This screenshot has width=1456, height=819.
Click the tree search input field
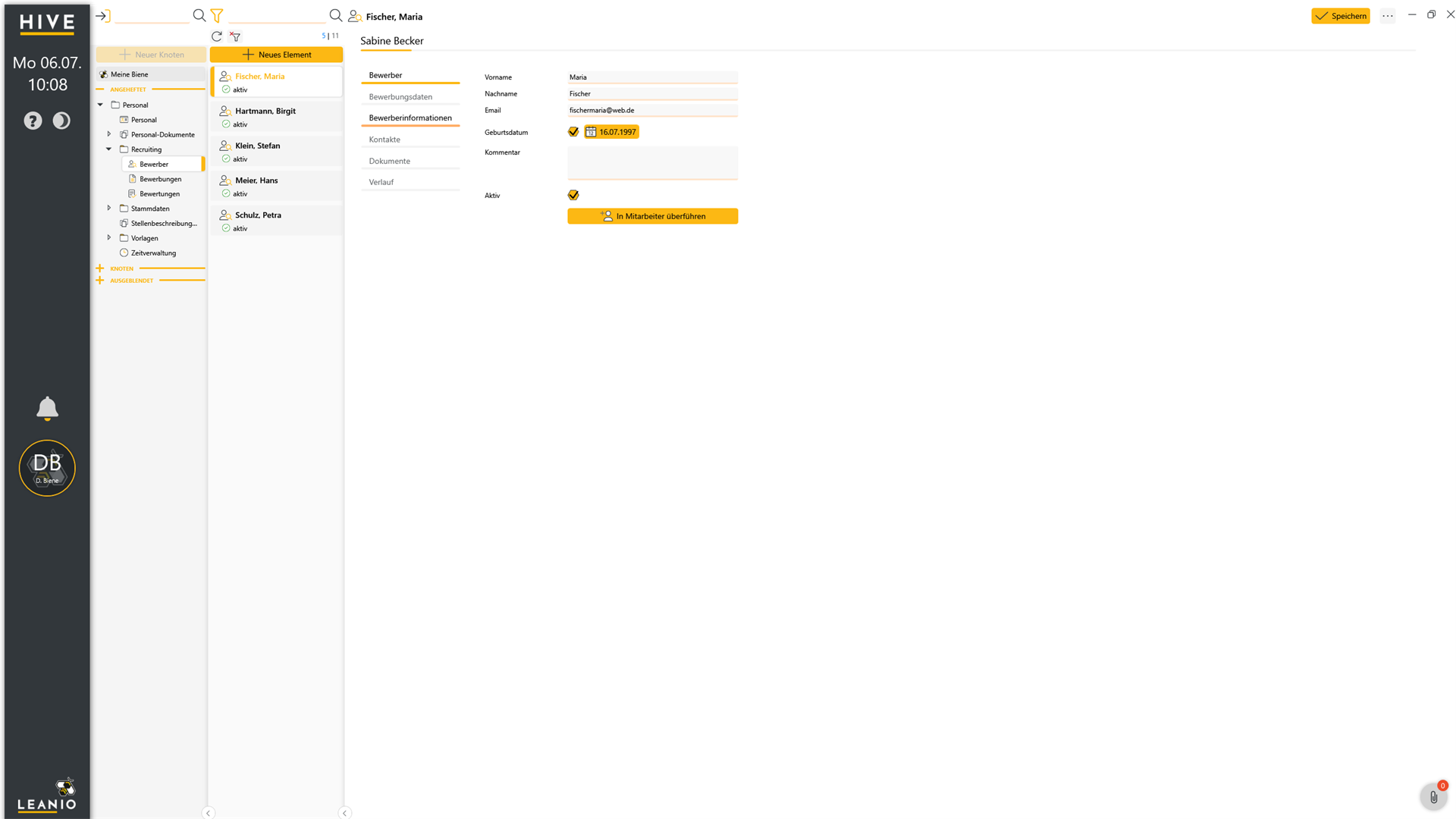tap(152, 16)
